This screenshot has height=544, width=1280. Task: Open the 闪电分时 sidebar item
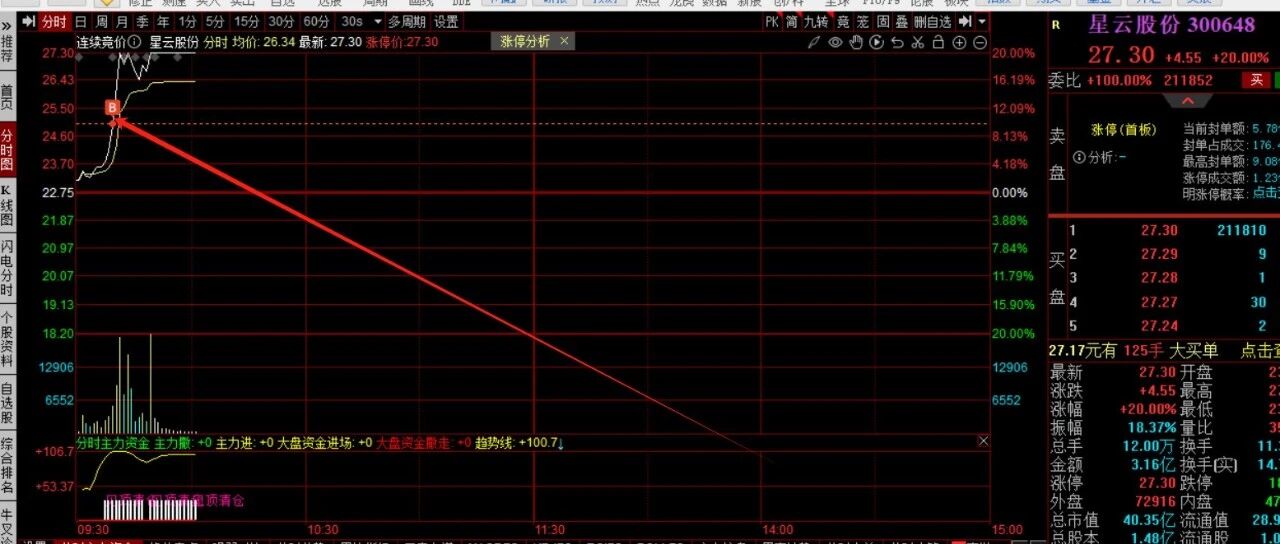(x=7, y=268)
